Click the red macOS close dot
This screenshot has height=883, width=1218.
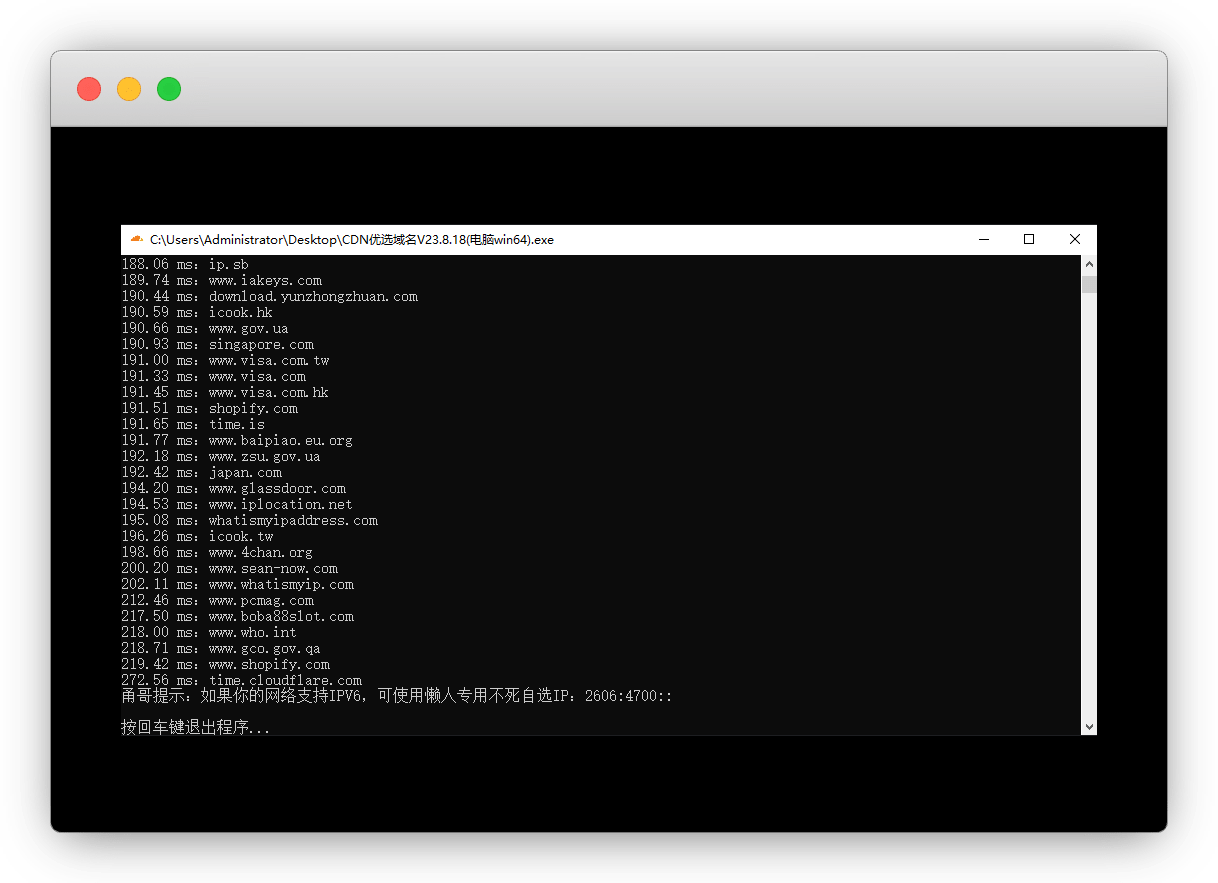coord(89,89)
